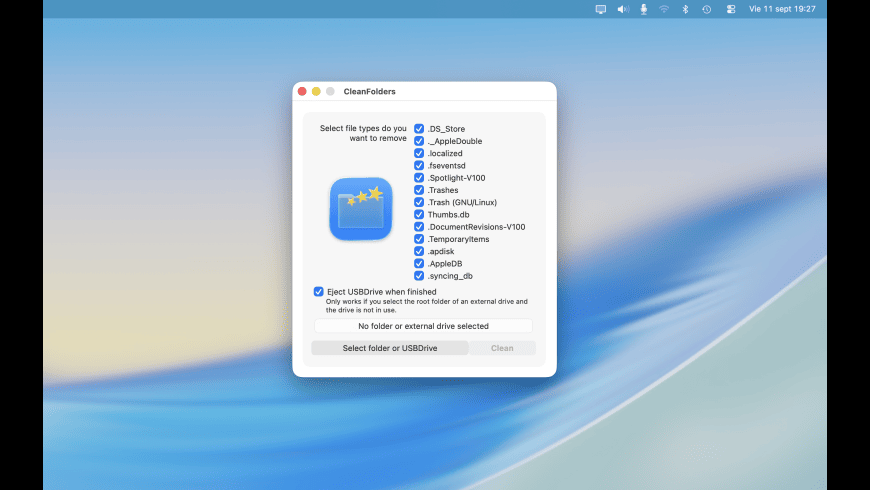
Task: Uncheck the .TemporaryItems checkbox
Action: (x=419, y=239)
